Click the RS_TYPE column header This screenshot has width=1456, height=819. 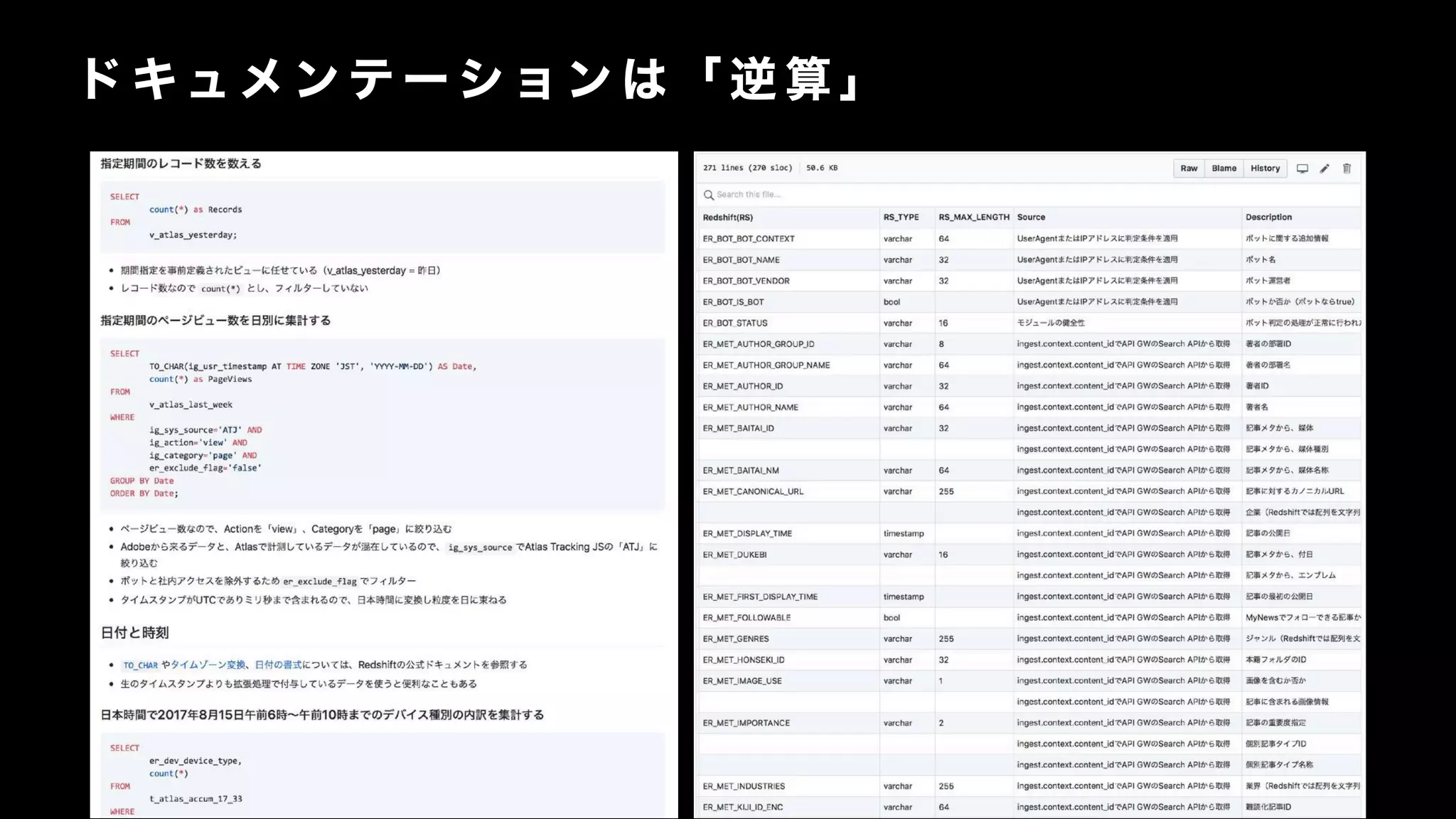(x=901, y=218)
